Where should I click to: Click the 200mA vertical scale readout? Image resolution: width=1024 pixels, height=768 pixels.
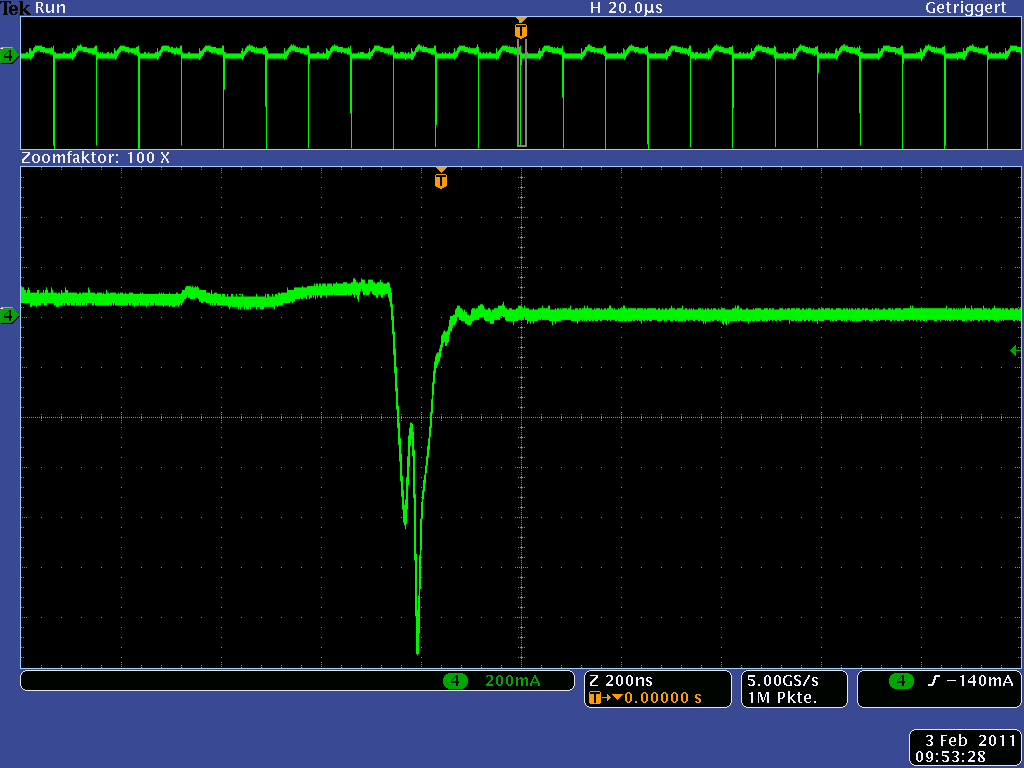click(513, 681)
